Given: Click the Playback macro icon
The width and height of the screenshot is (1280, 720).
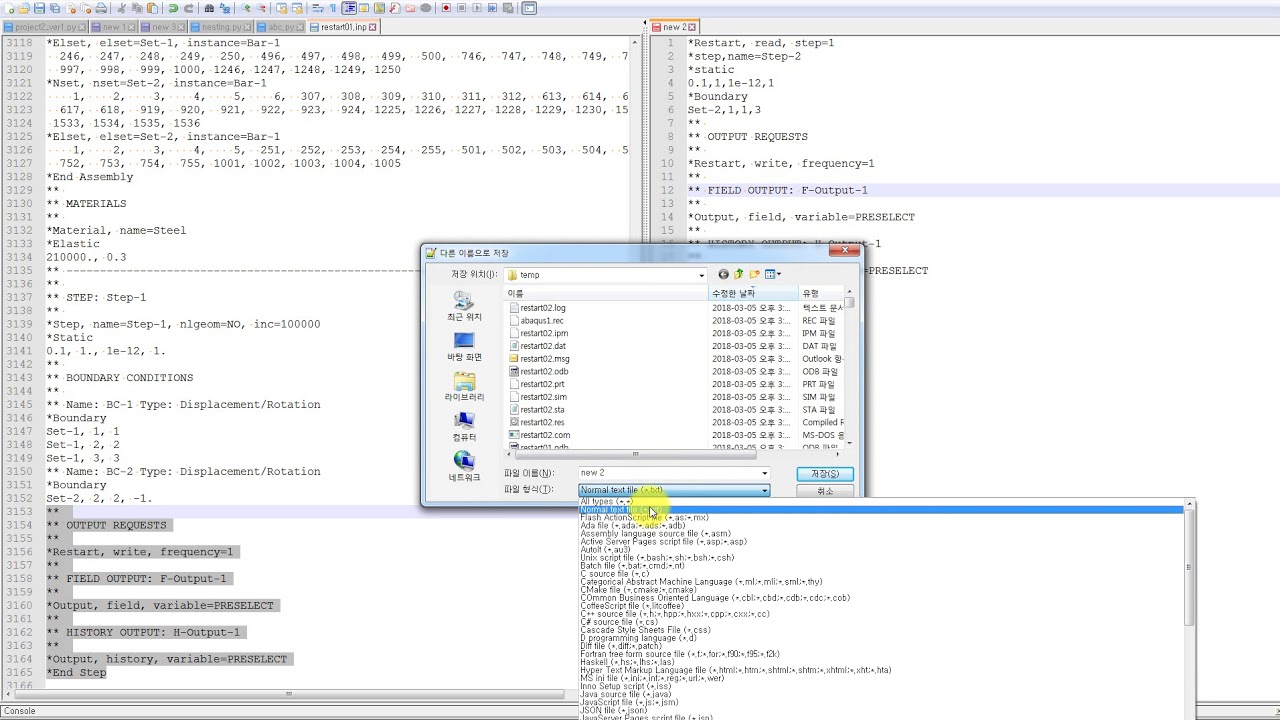Looking at the screenshot, I should 477,8.
